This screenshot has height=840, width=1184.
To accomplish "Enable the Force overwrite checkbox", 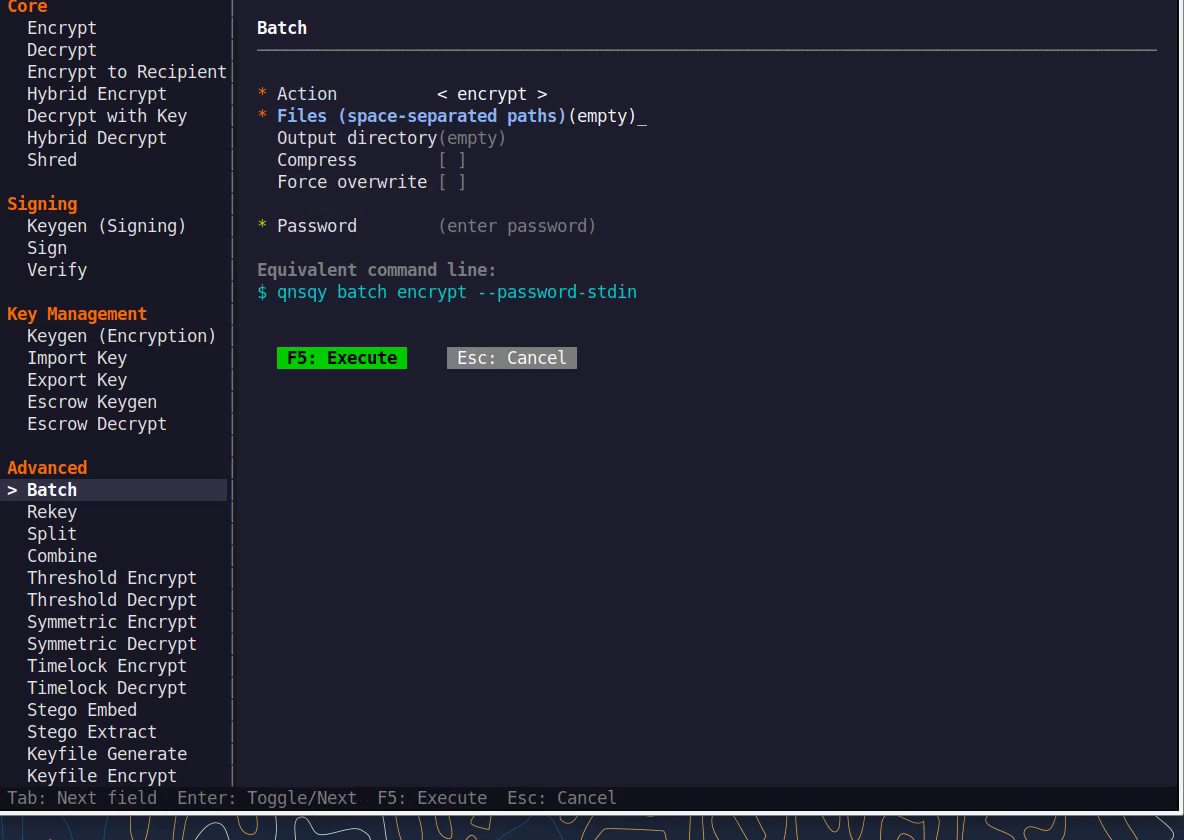I will pos(452,182).
